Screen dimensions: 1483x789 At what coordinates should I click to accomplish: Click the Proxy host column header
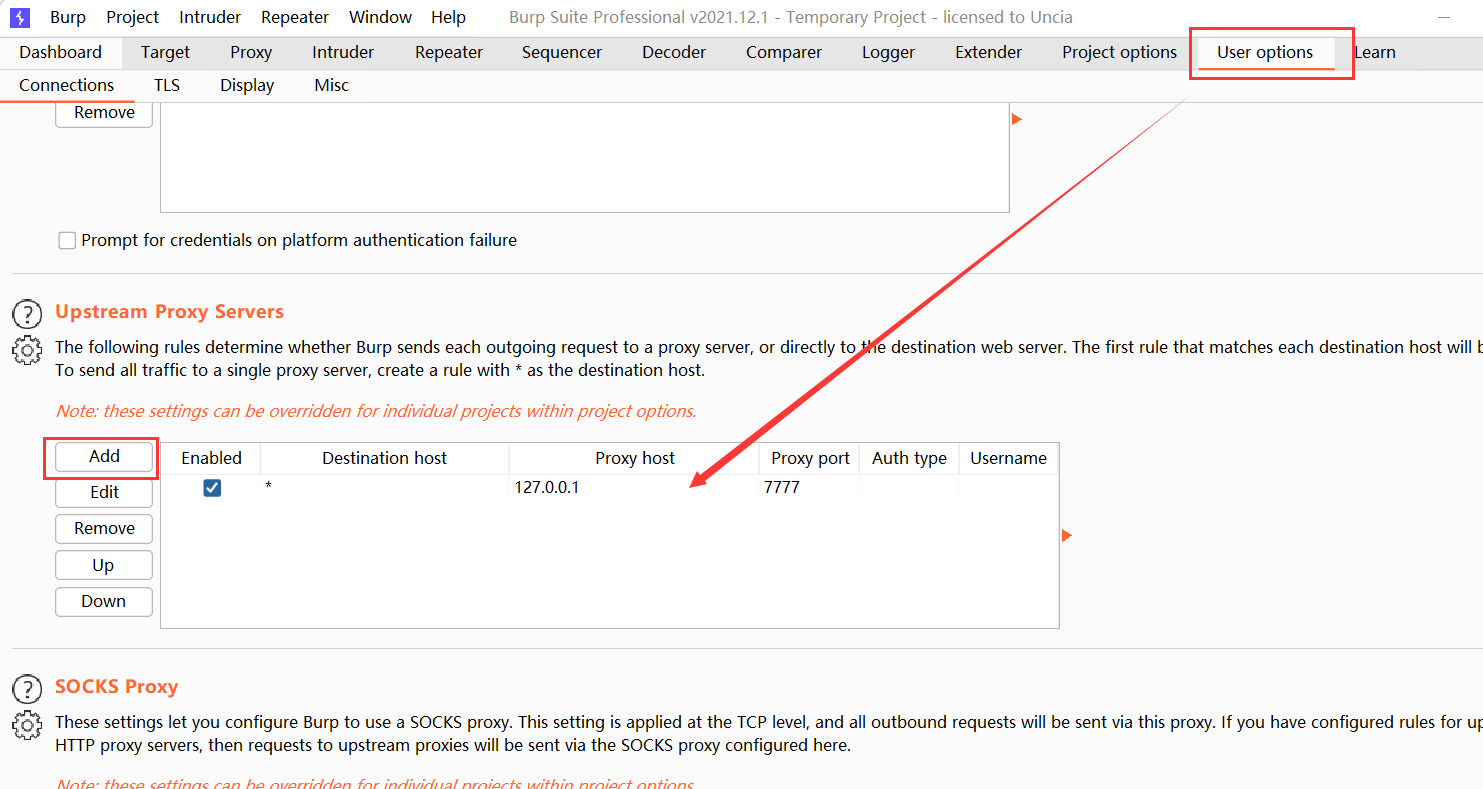[x=635, y=458]
